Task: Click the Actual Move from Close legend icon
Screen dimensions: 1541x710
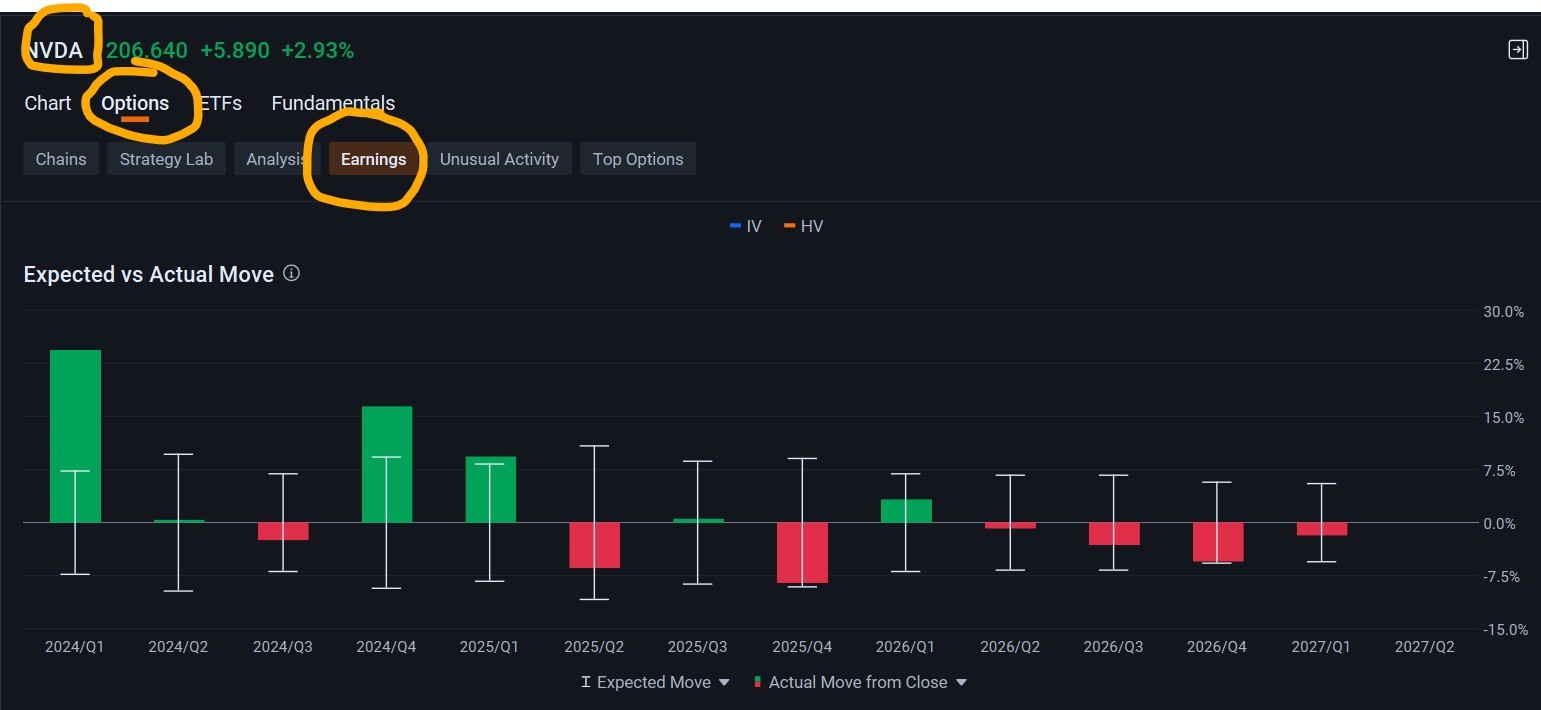Action: click(757, 682)
